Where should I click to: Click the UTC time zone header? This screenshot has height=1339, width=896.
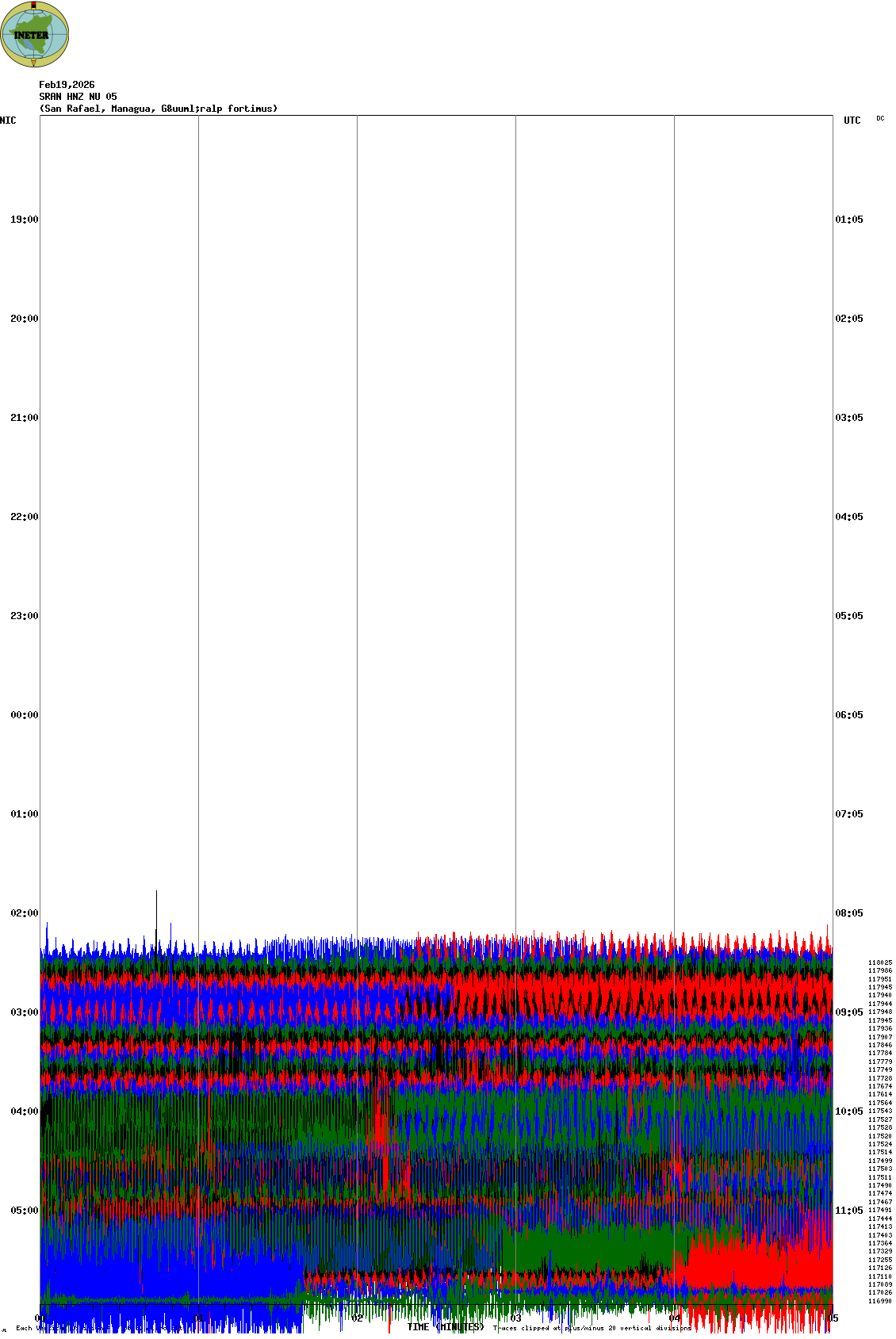852,121
